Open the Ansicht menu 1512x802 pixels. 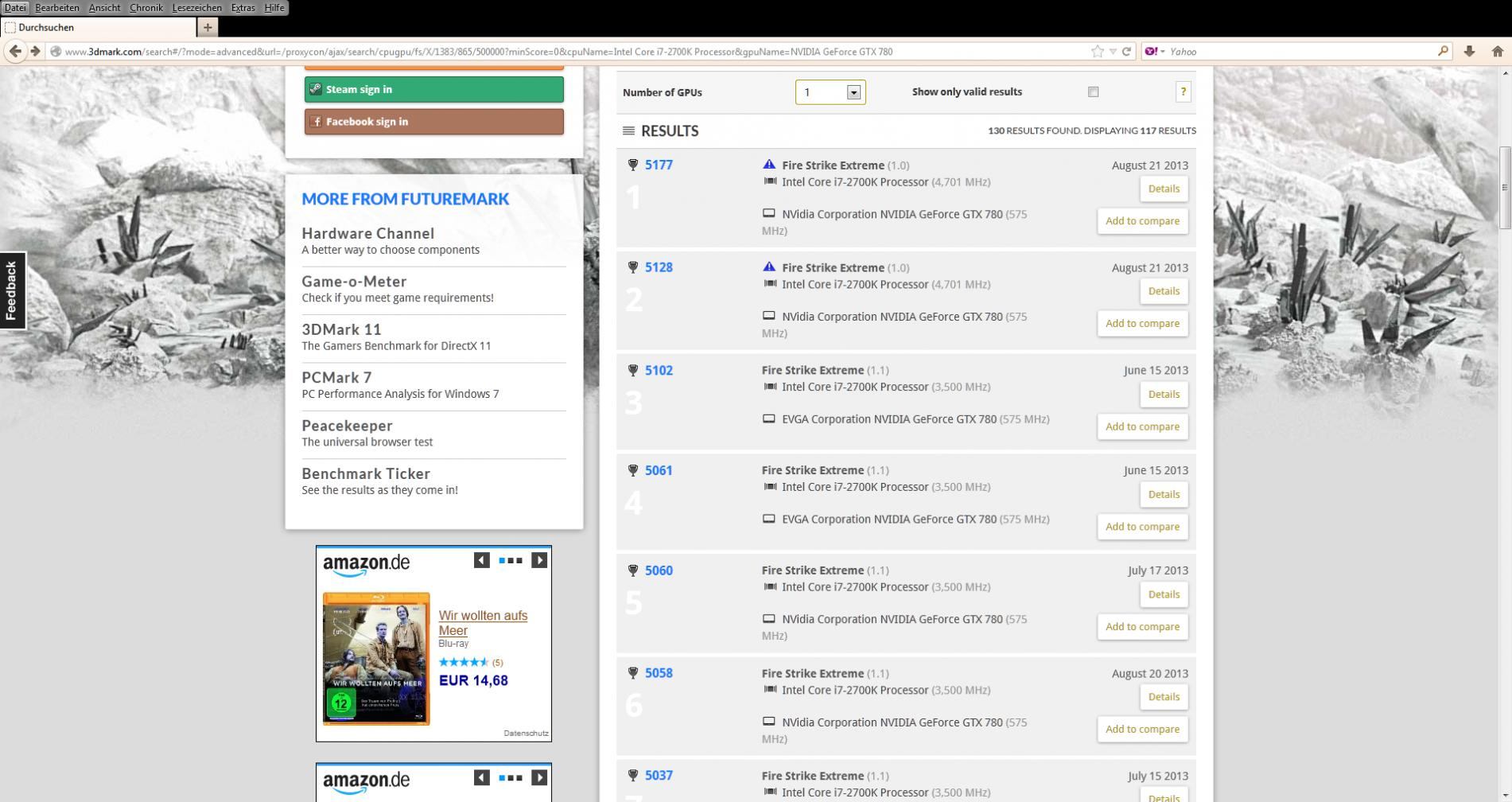tap(104, 8)
